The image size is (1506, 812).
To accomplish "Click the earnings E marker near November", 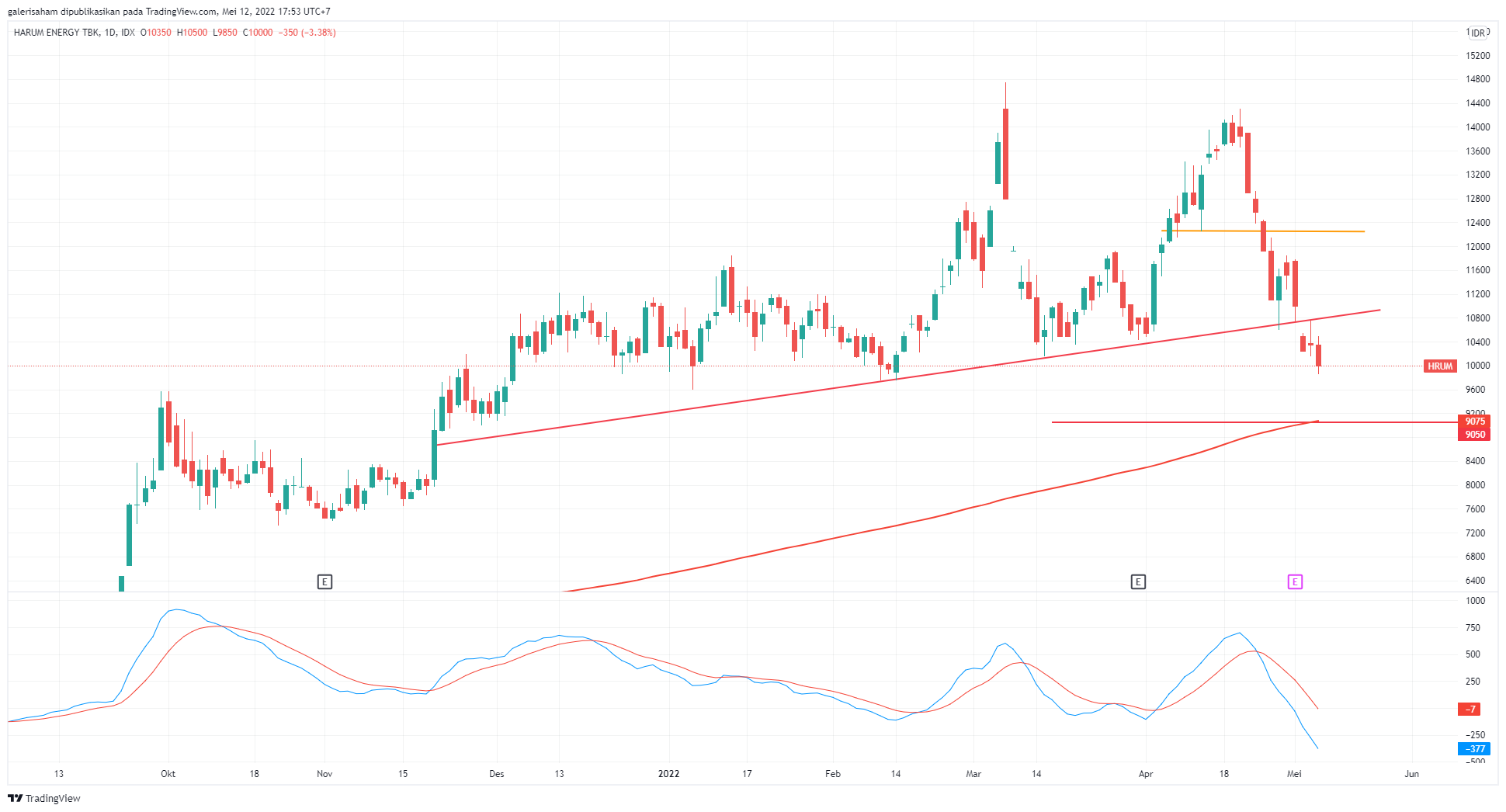I will [x=324, y=581].
